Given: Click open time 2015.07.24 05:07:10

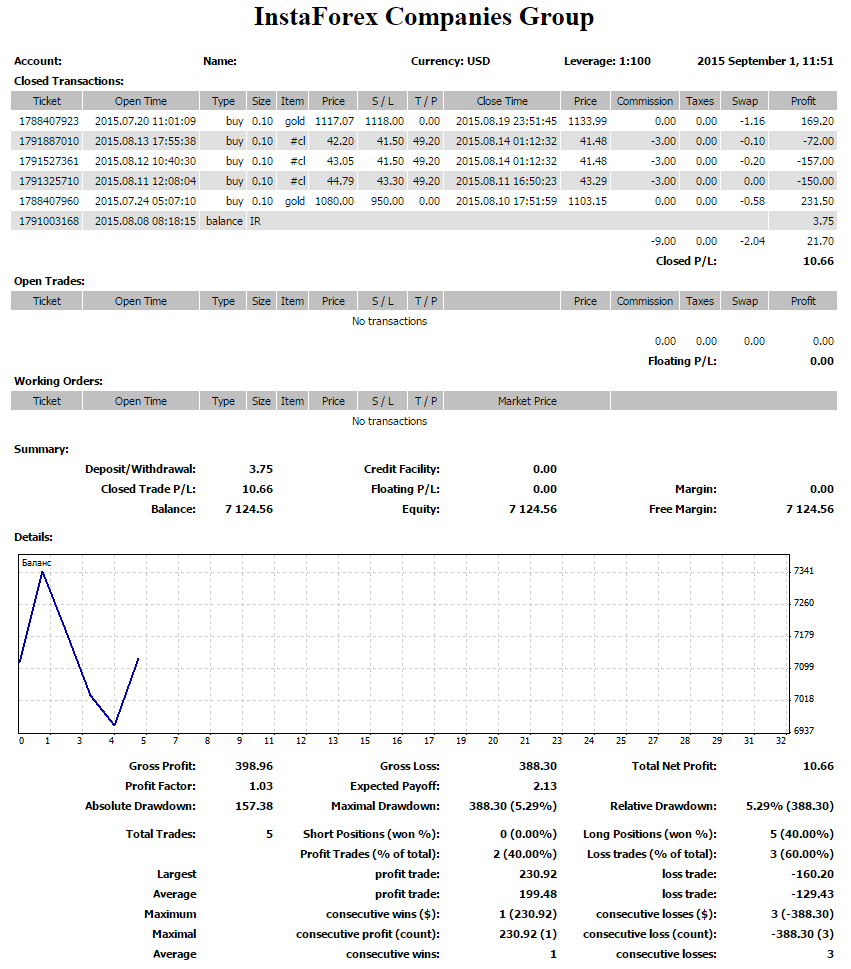Looking at the screenshot, I should (x=145, y=201).
